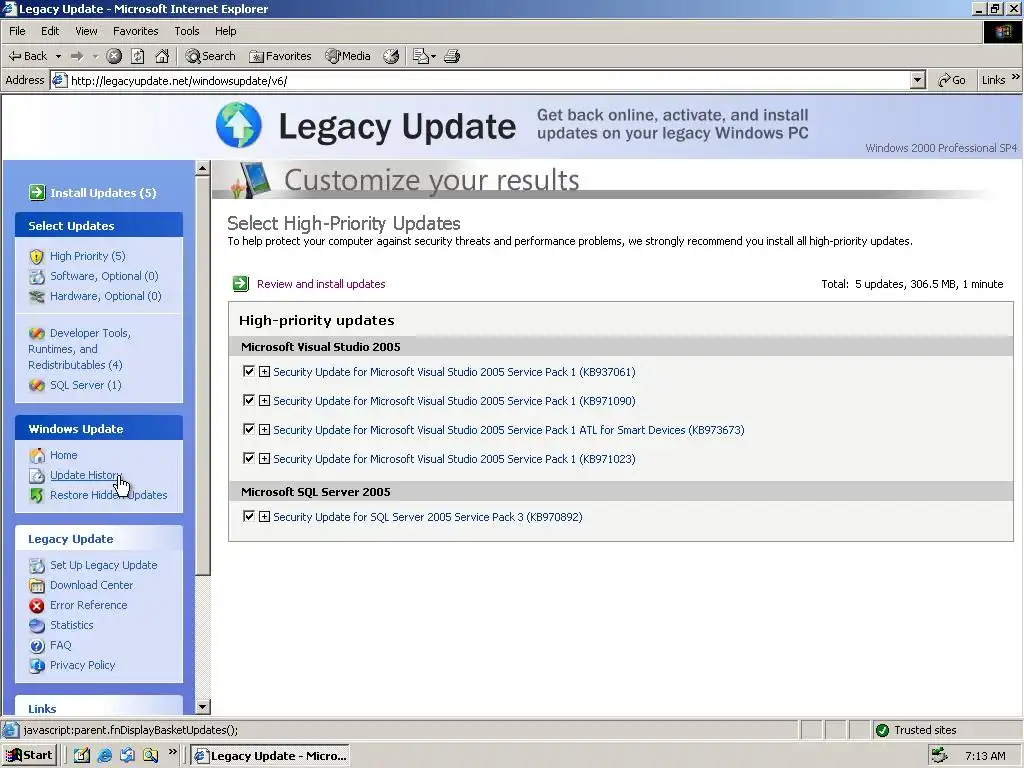Screen dimensions: 1024x768
Task: Open the Update History link
Action: pyautogui.click(x=86, y=475)
